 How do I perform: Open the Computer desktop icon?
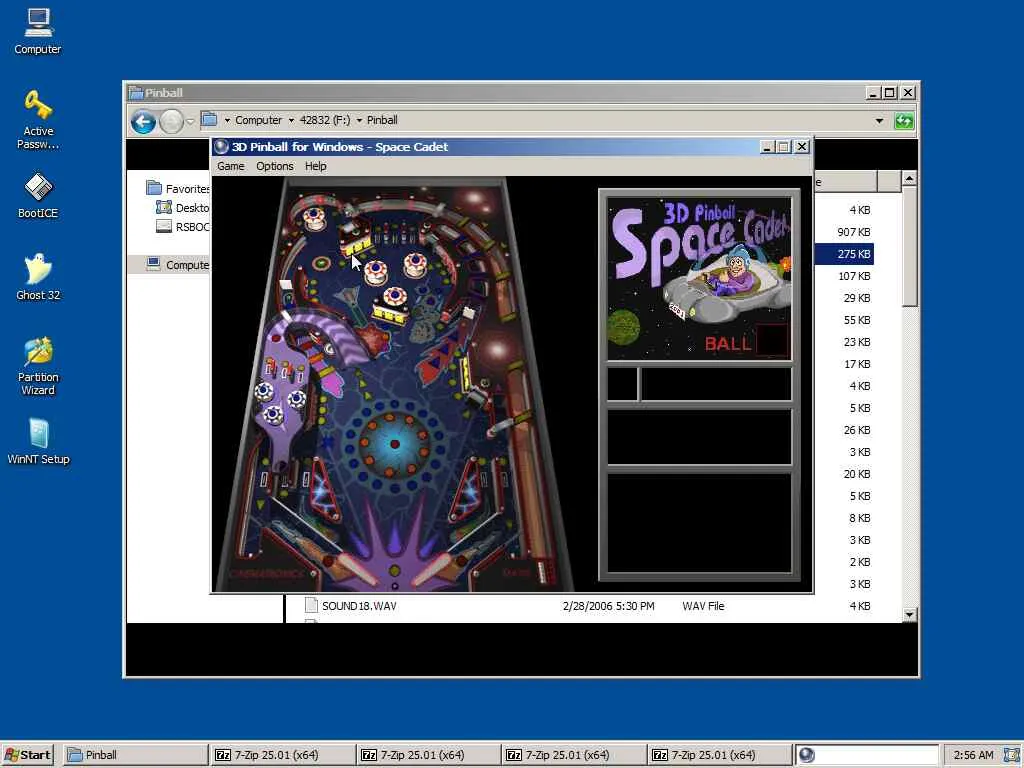click(x=37, y=31)
